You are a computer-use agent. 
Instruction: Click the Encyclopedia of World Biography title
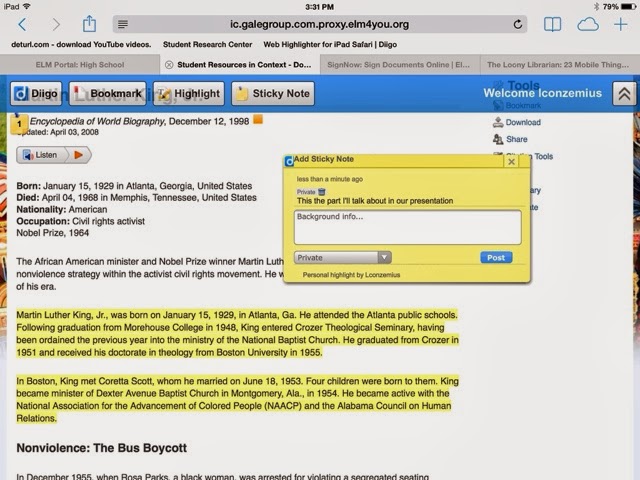[x=97, y=121]
